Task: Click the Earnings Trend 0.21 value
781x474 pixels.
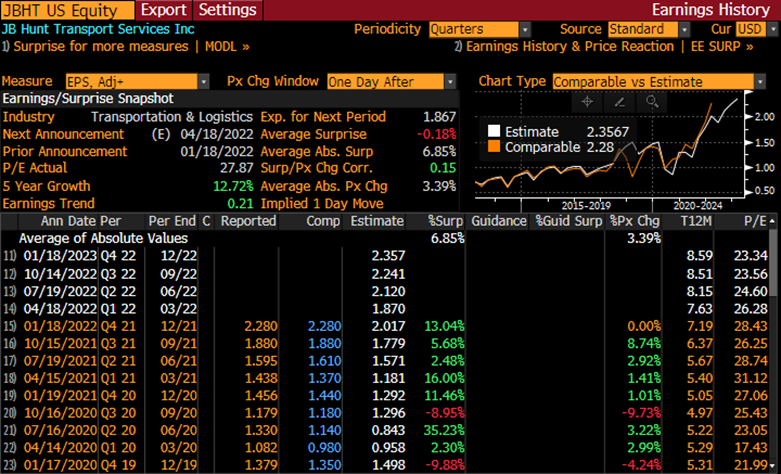Action: [240, 204]
